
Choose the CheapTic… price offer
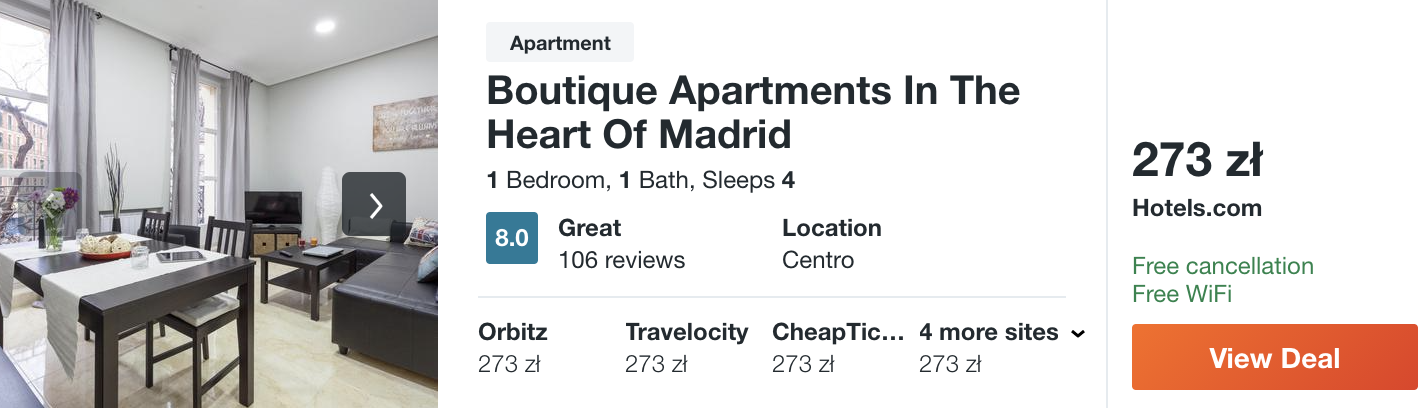tap(838, 347)
